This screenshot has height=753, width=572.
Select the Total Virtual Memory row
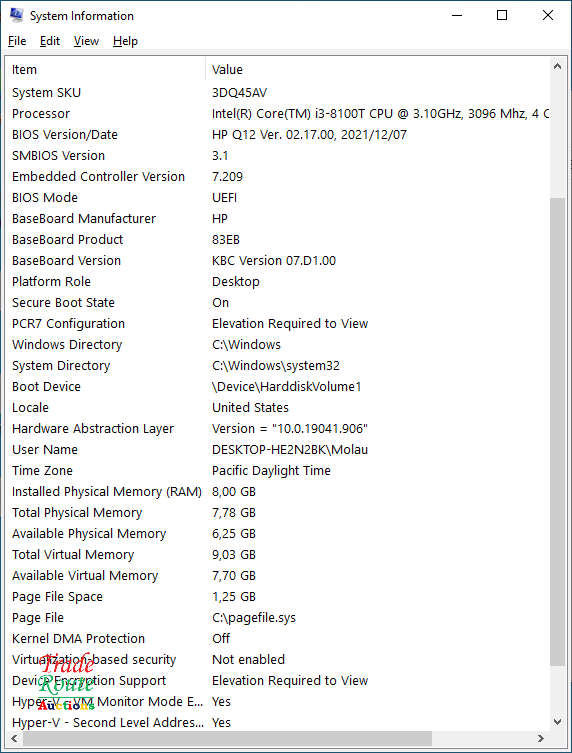click(x=278, y=555)
